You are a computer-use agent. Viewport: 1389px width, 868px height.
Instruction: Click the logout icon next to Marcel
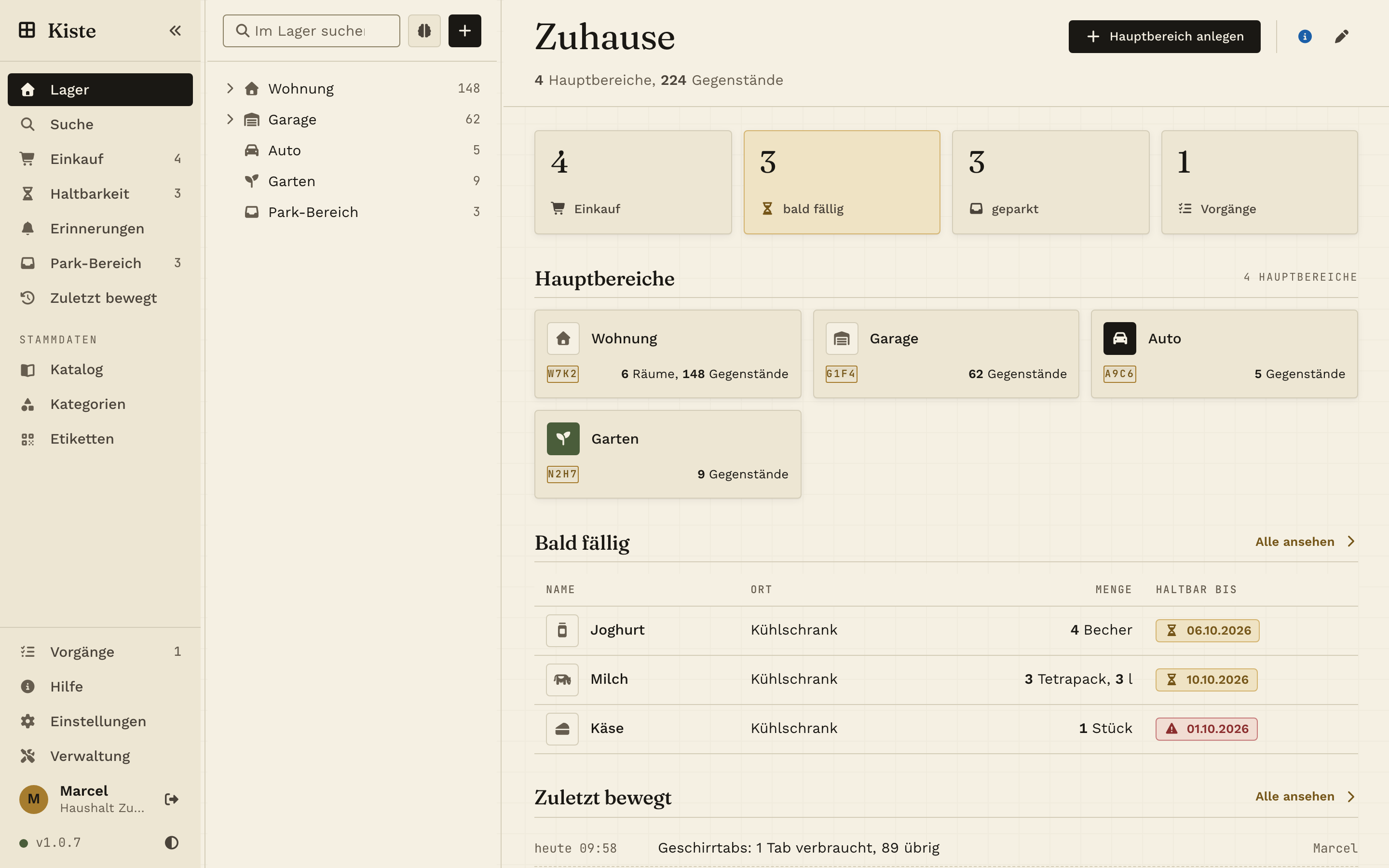(x=171, y=799)
